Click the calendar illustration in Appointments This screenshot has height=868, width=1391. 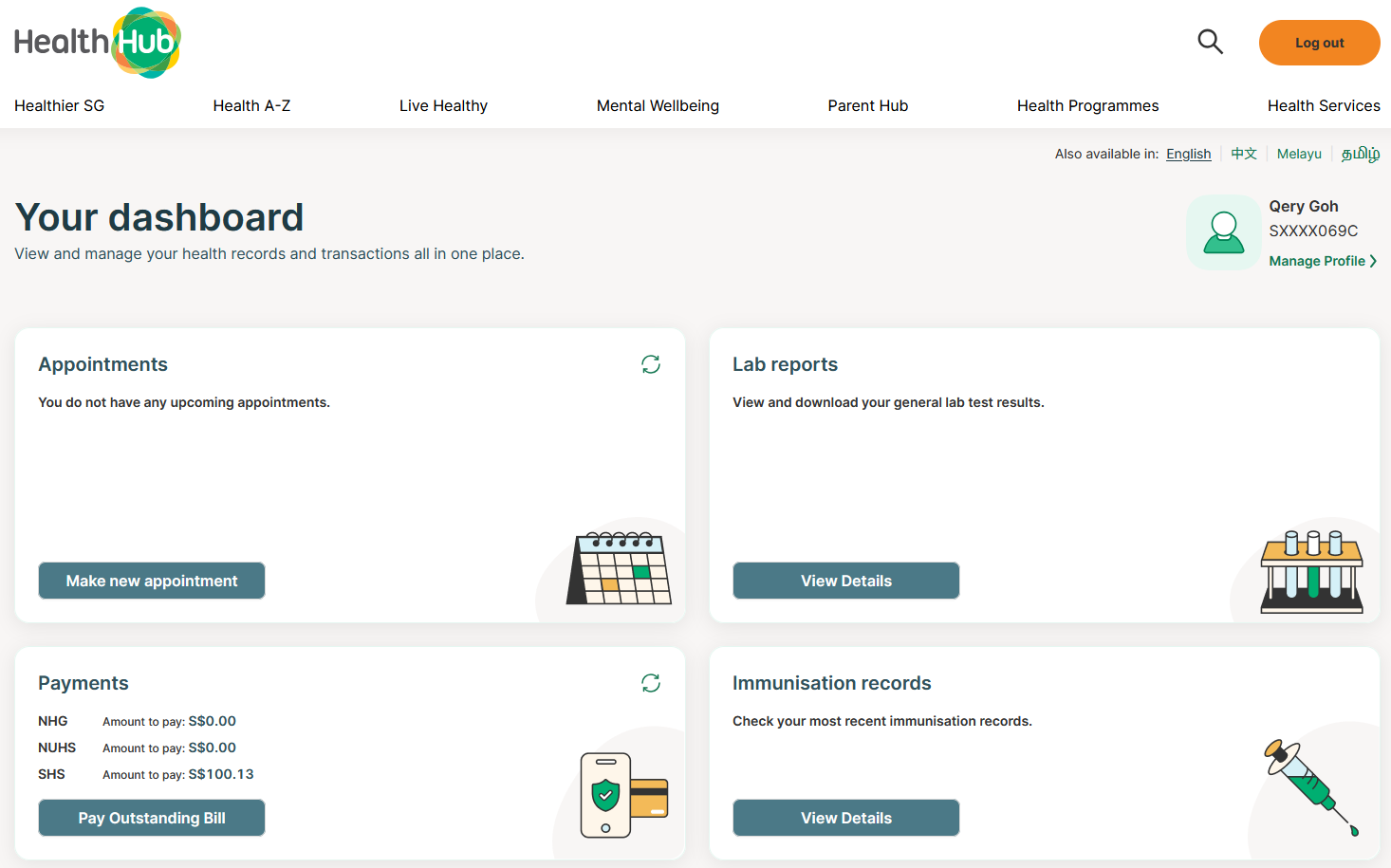pyautogui.click(x=619, y=567)
